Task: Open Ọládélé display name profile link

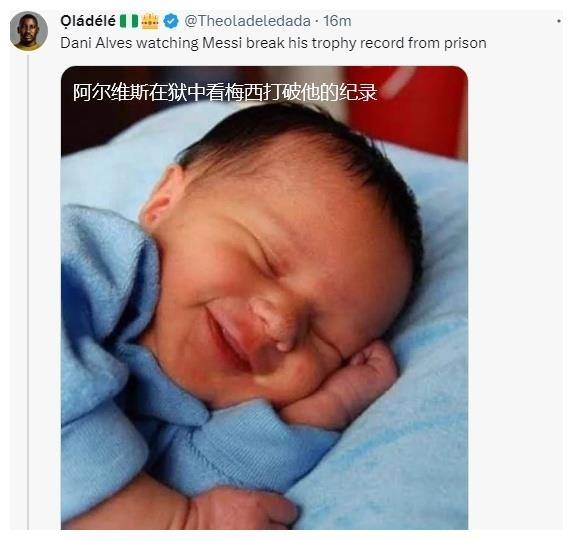Action: [x=88, y=21]
